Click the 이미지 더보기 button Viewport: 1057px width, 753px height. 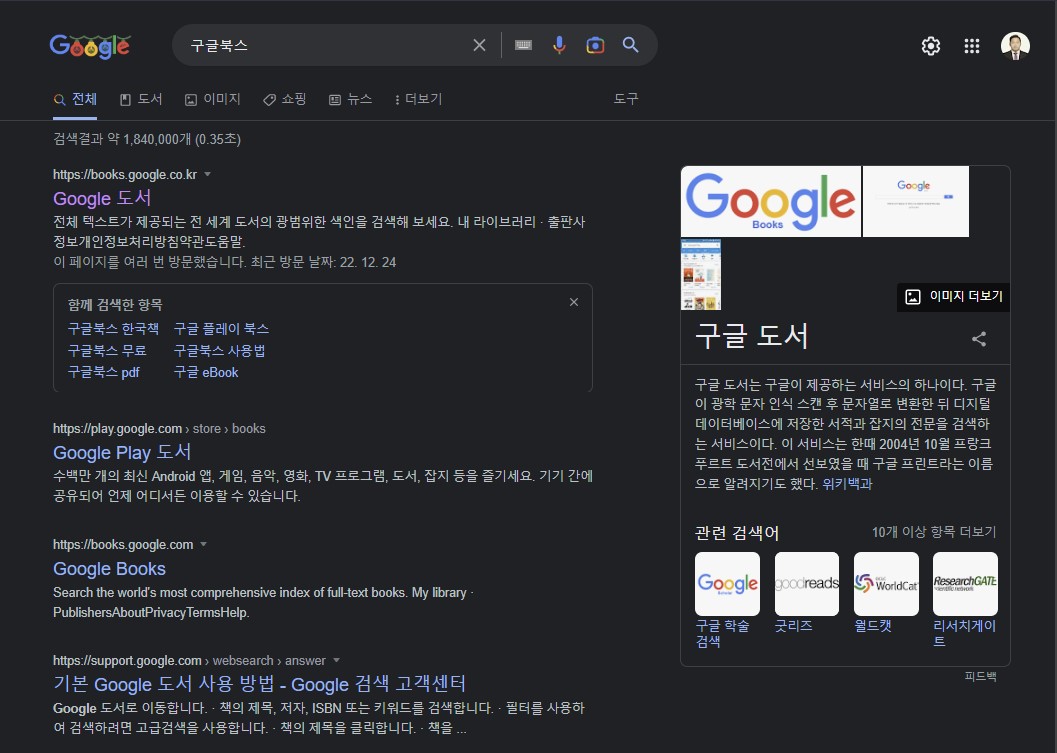[x=953, y=297]
